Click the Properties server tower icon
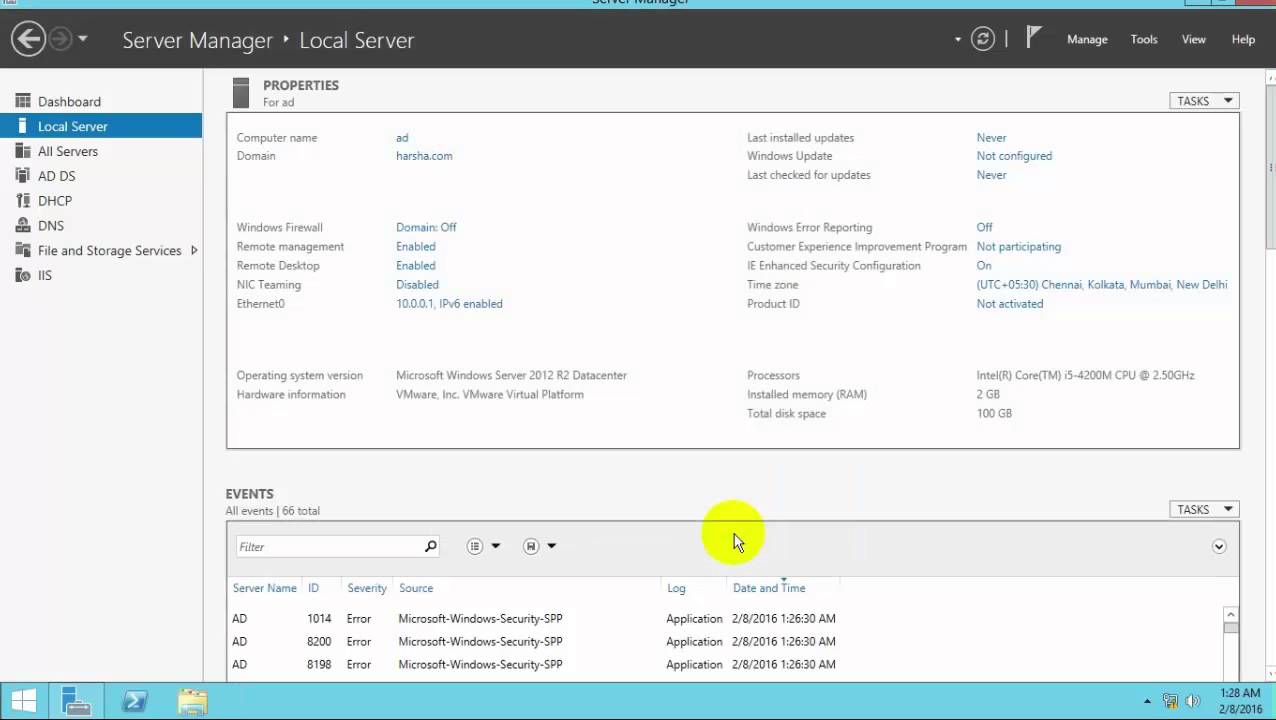Screen dimensions: 1276x720 (x=240, y=92)
